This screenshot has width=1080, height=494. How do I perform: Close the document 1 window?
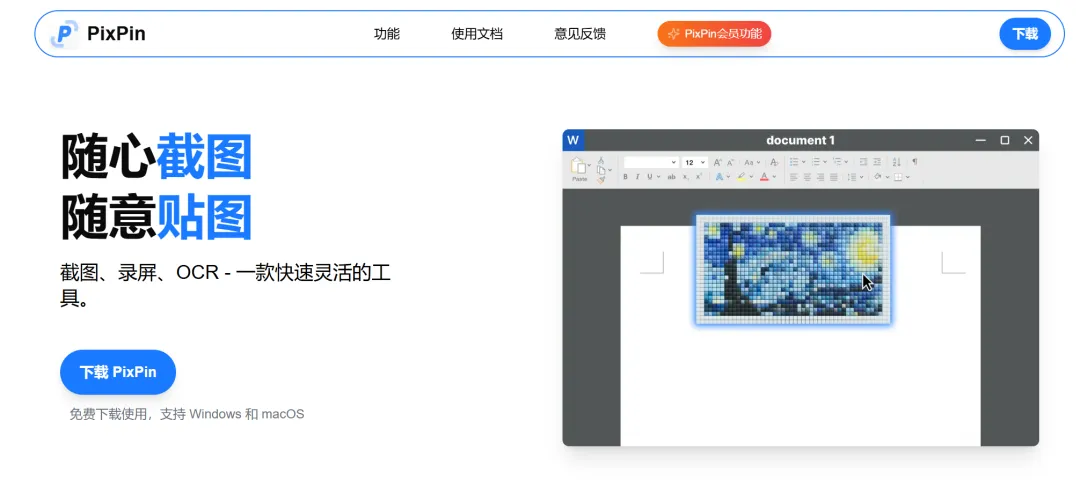click(1028, 141)
